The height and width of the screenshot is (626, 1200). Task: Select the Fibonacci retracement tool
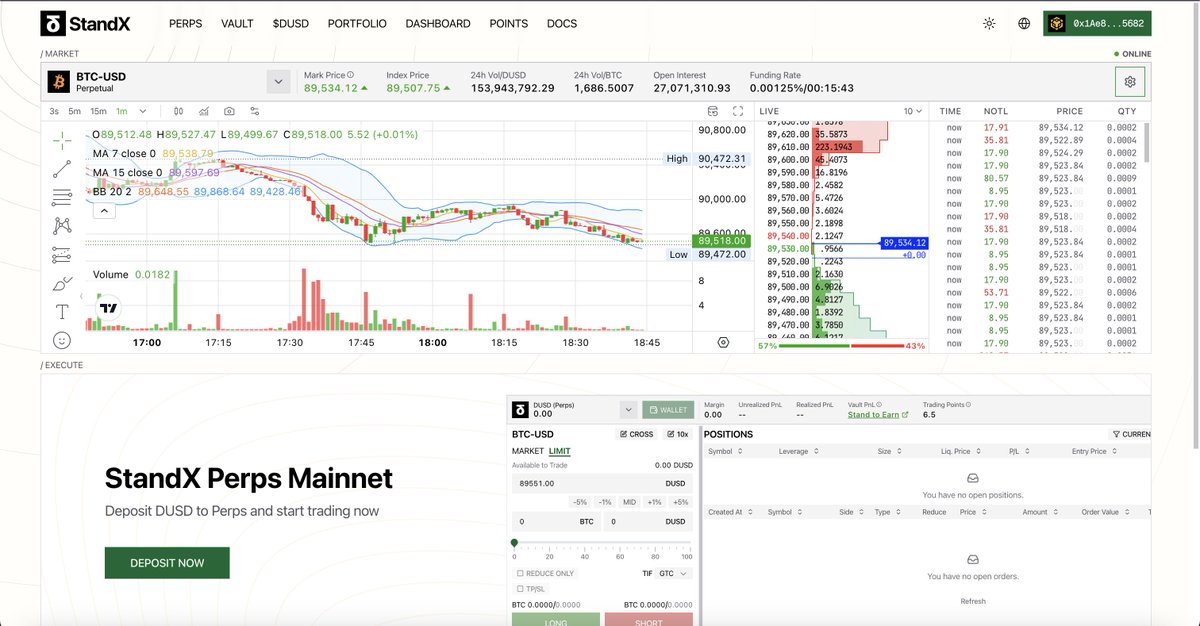tap(62, 197)
